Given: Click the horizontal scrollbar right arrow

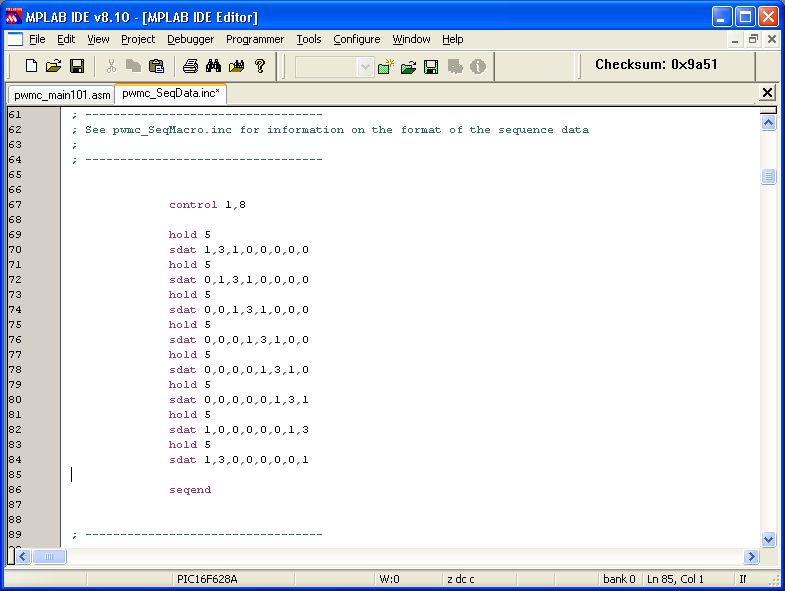Looking at the screenshot, I should pyautogui.click(x=751, y=556).
